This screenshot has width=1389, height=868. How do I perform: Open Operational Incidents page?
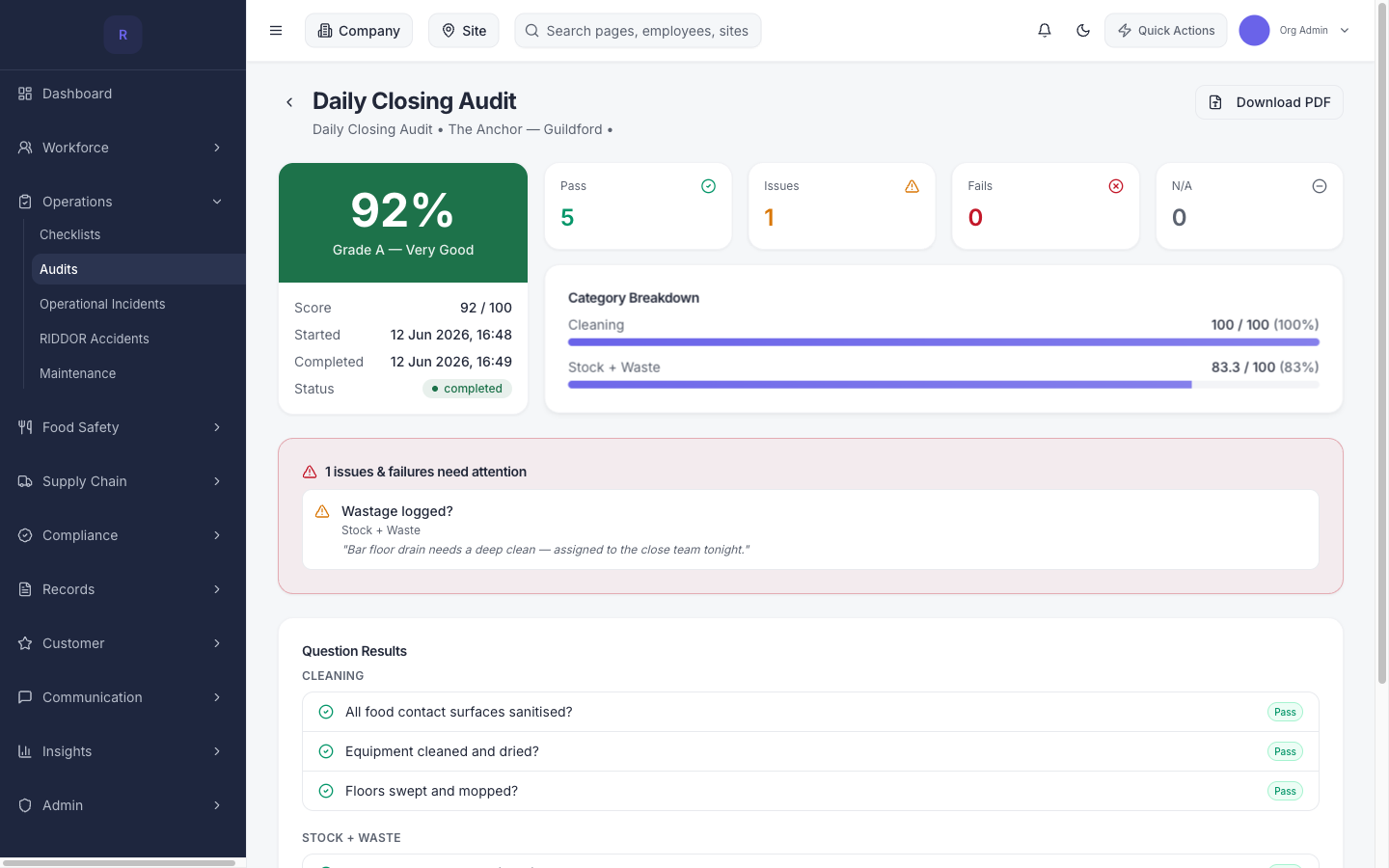[x=138, y=304]
